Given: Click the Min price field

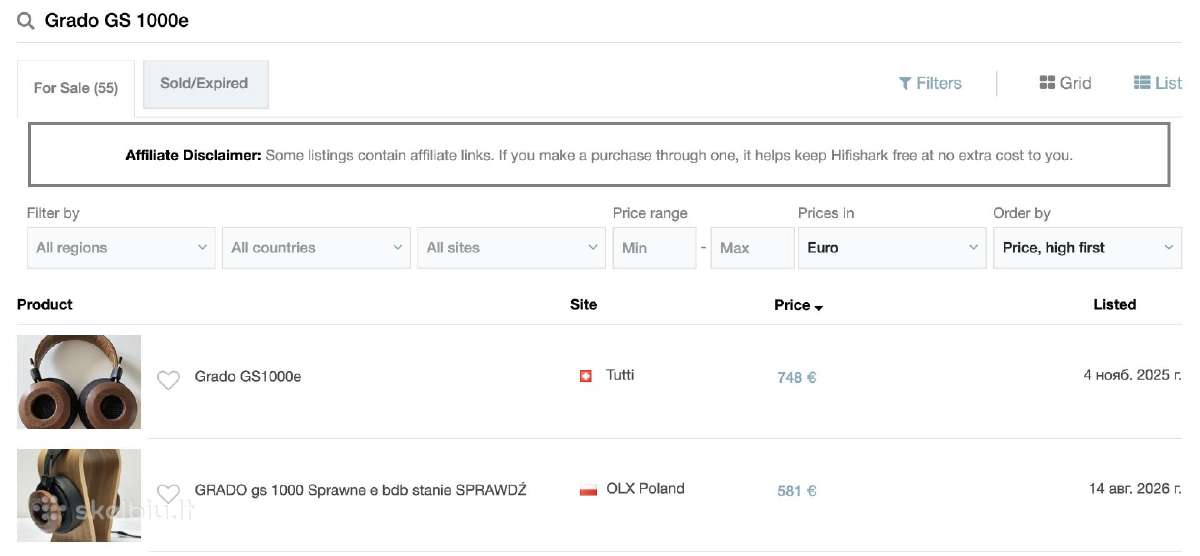Looking at the screenshot, I should [654, 248].
